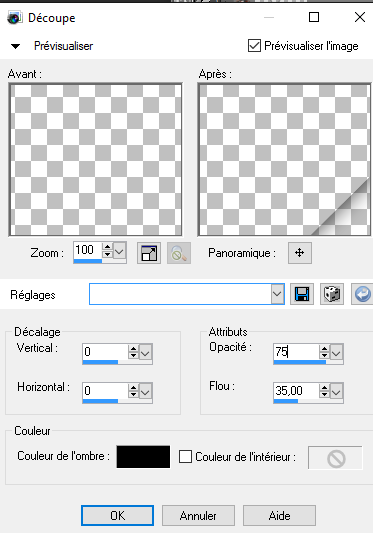Screen dimensions: 373x533
Task: Click OK to apply the cutout
Action: 117,516
